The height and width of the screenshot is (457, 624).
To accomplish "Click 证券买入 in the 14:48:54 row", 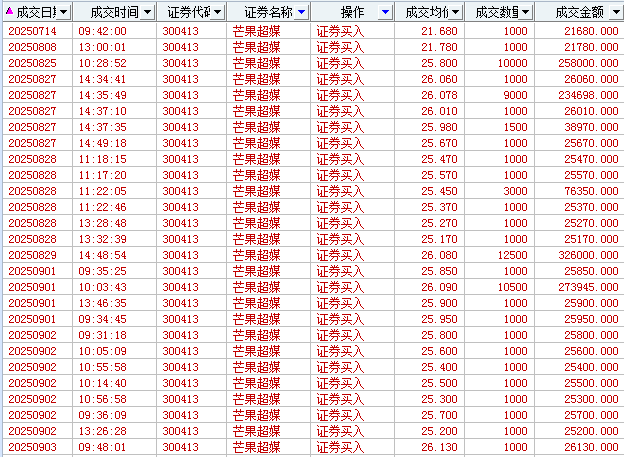I will 340,255.
